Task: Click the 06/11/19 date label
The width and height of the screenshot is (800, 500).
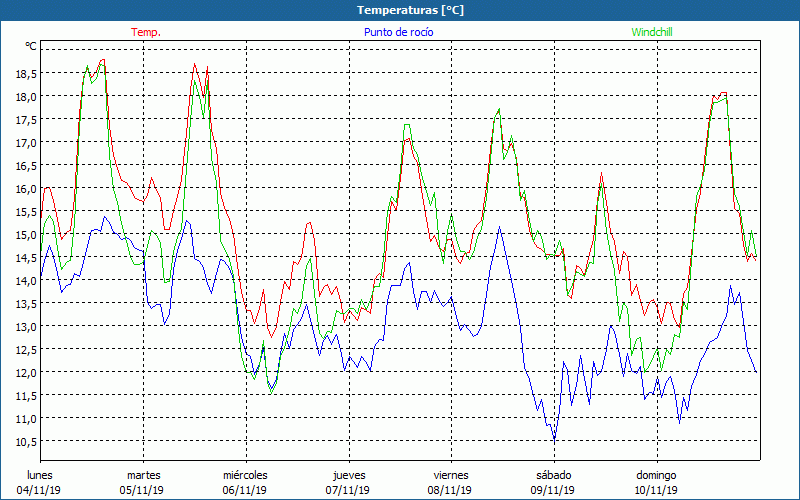Action: click(x=245, y=490)
